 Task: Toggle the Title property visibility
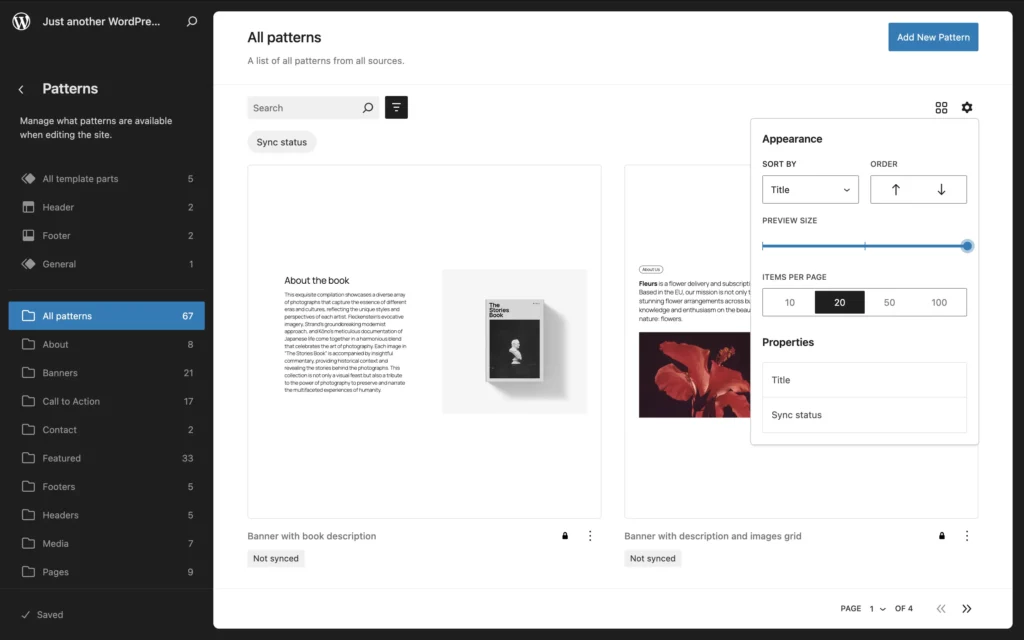(x=864, y=380)
